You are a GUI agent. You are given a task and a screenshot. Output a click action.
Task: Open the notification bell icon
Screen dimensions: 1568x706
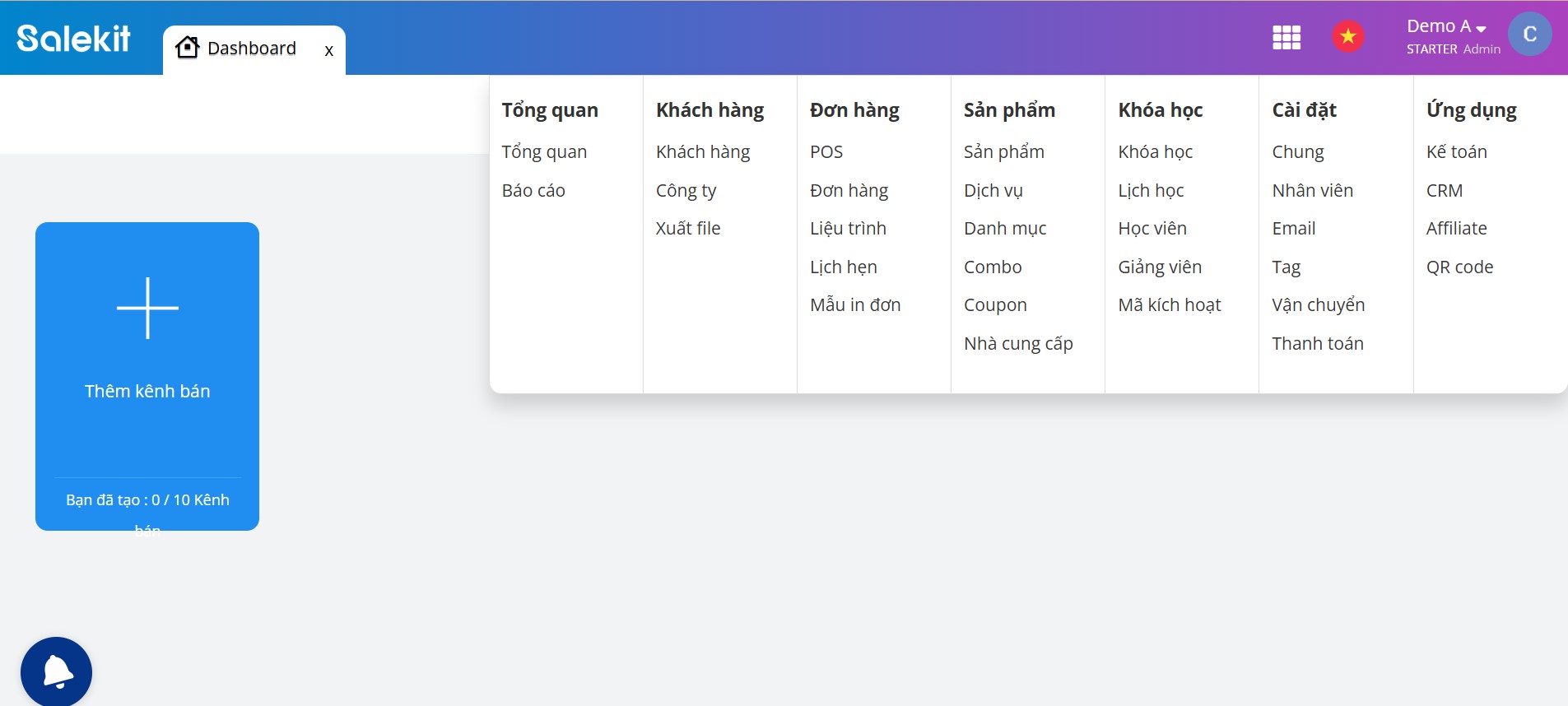(57, 672)
